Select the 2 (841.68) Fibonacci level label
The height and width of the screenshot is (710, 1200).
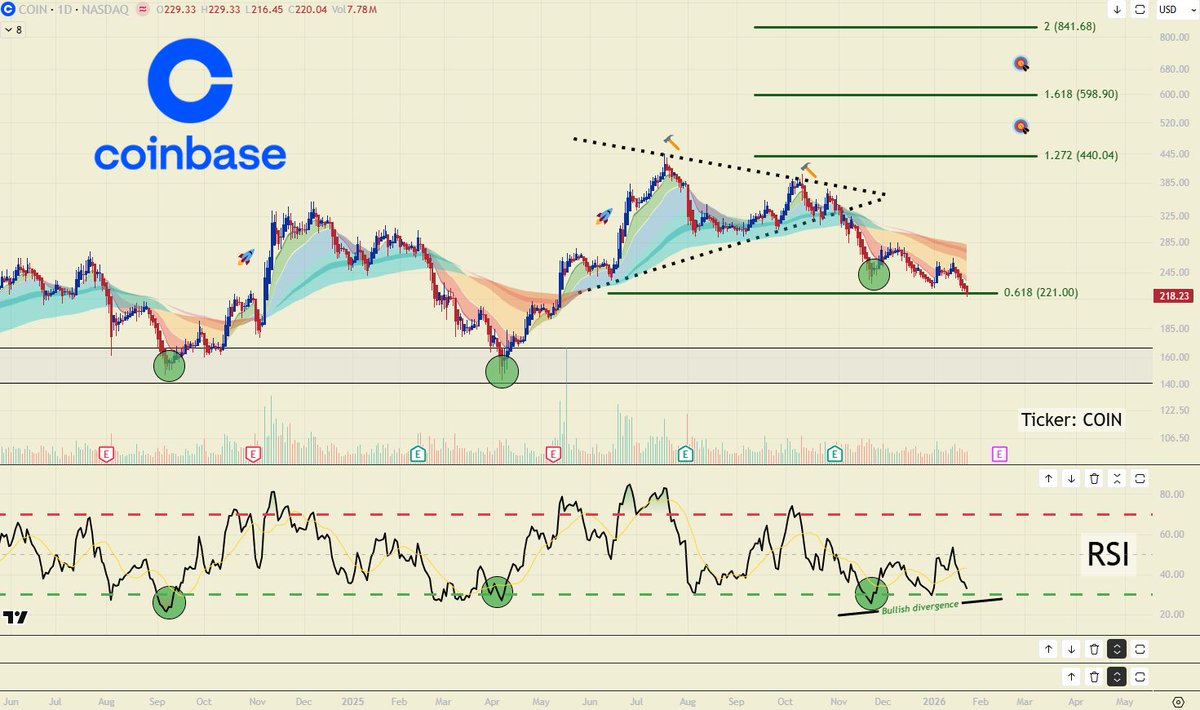point(1070,26)
